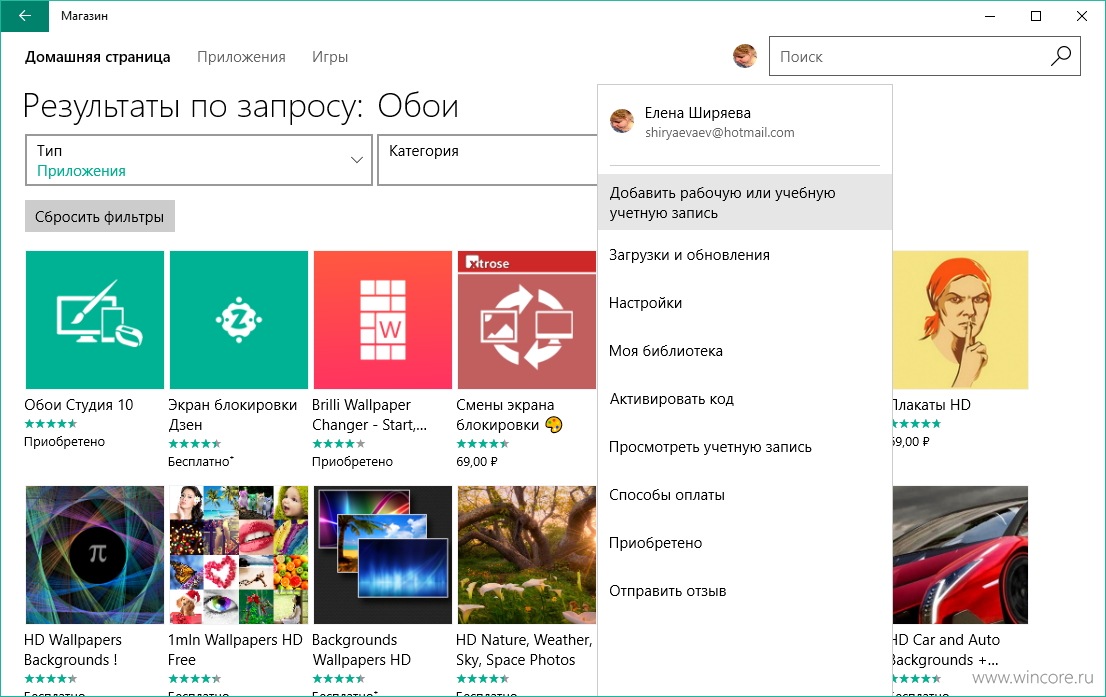
Task: Open 1mln Wallpapers HD Free thumbnail
Action: pos(238,554)
